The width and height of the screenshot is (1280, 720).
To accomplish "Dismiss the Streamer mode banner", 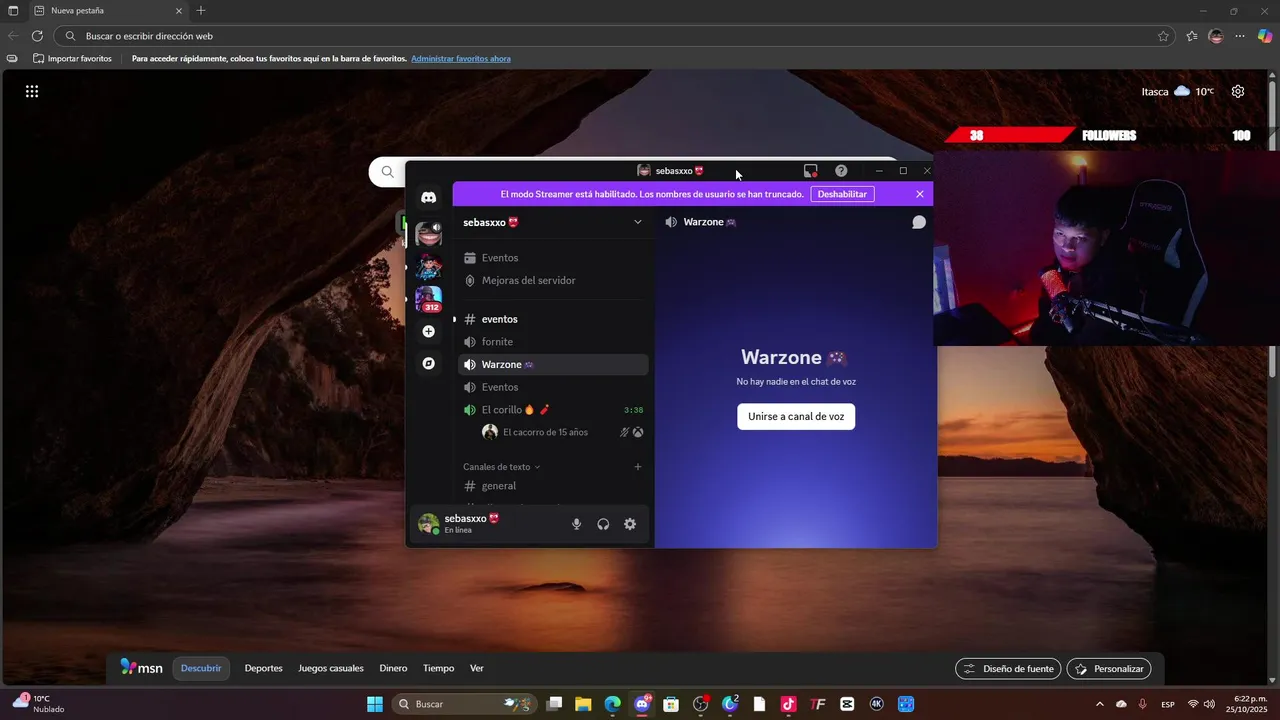I will 920,194.
